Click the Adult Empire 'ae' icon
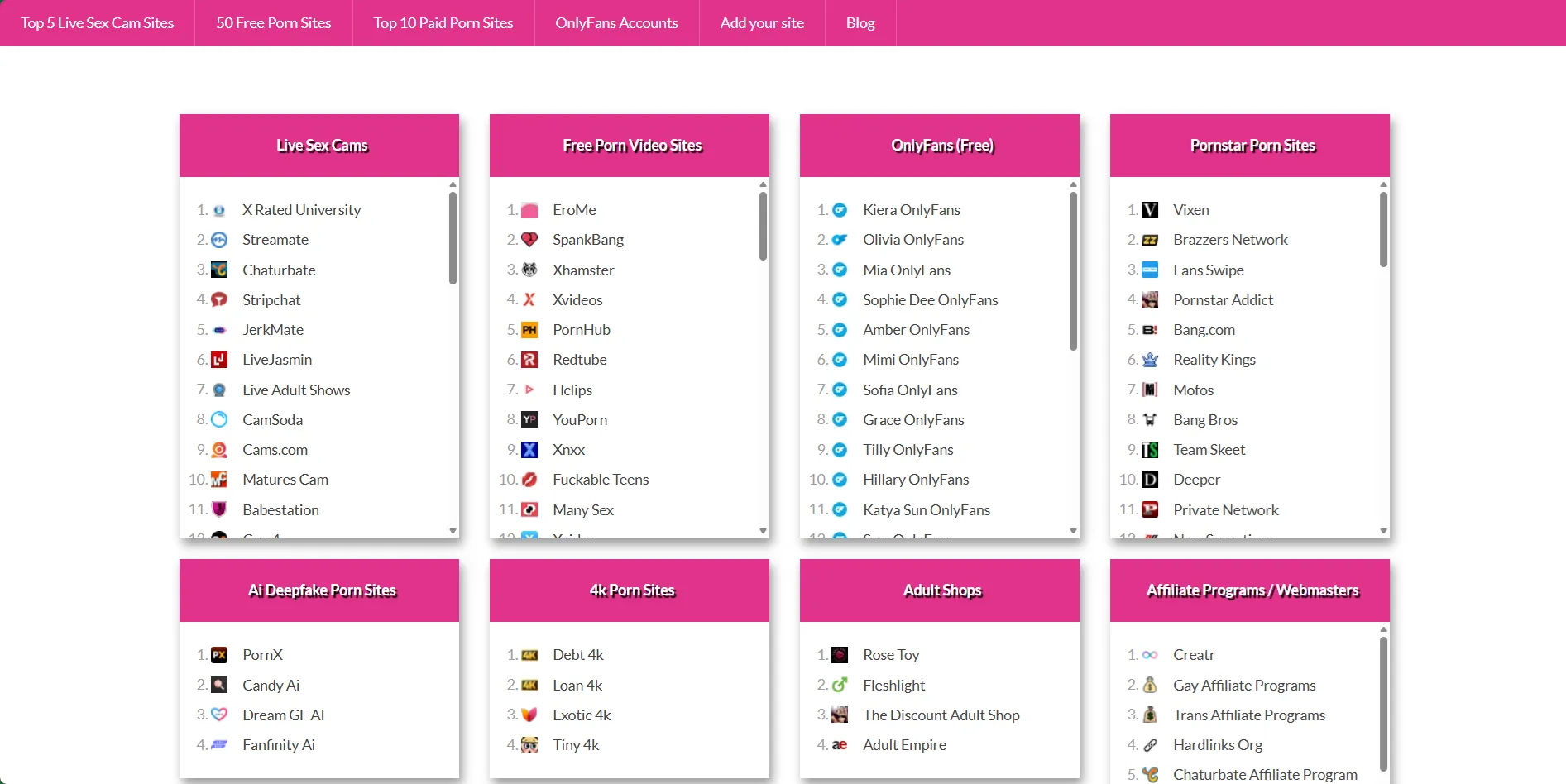Screen dimensions: 1566x784 tap(840, 745)
